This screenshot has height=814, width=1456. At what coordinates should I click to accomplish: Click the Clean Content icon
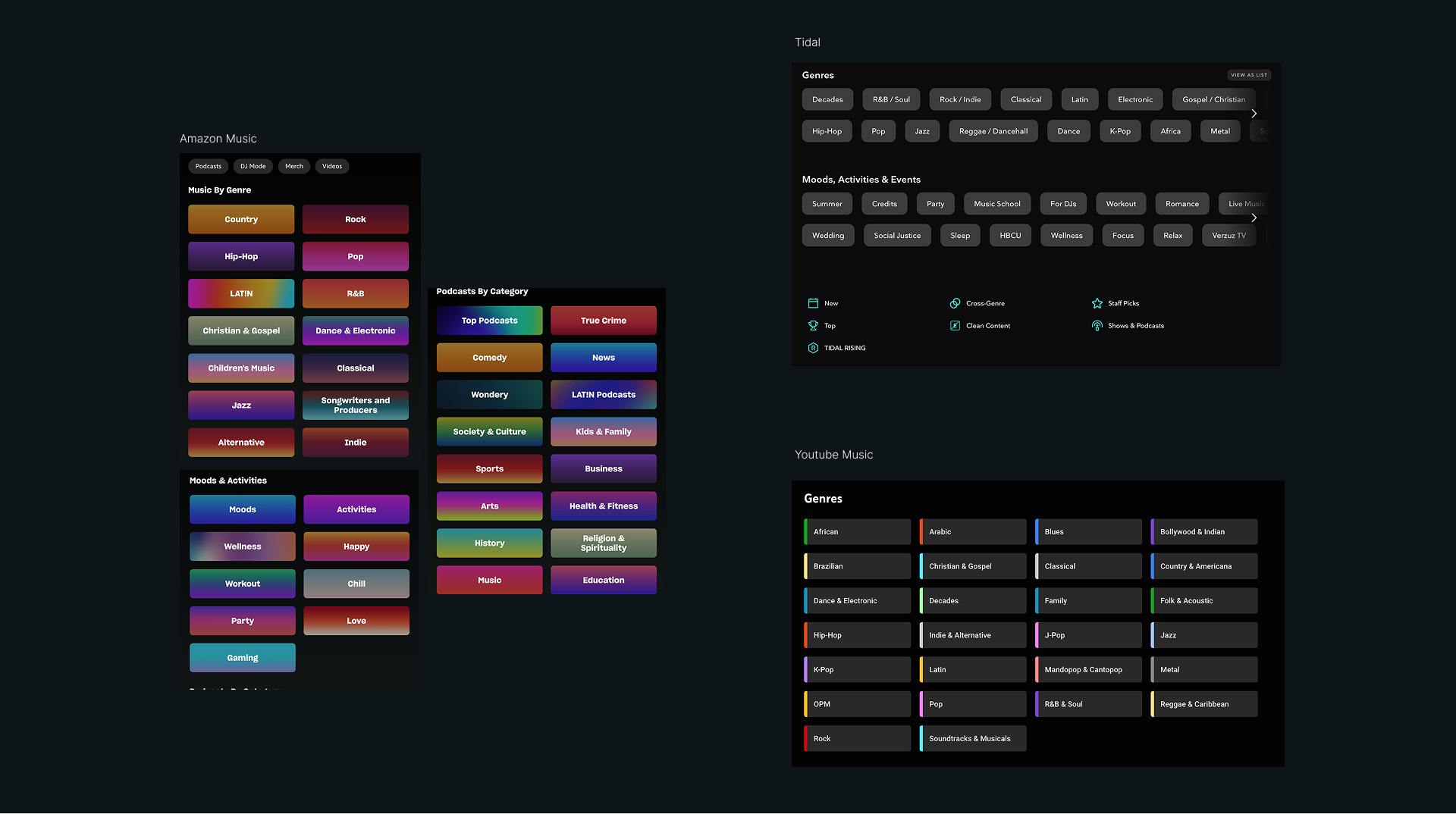(955, 326)
